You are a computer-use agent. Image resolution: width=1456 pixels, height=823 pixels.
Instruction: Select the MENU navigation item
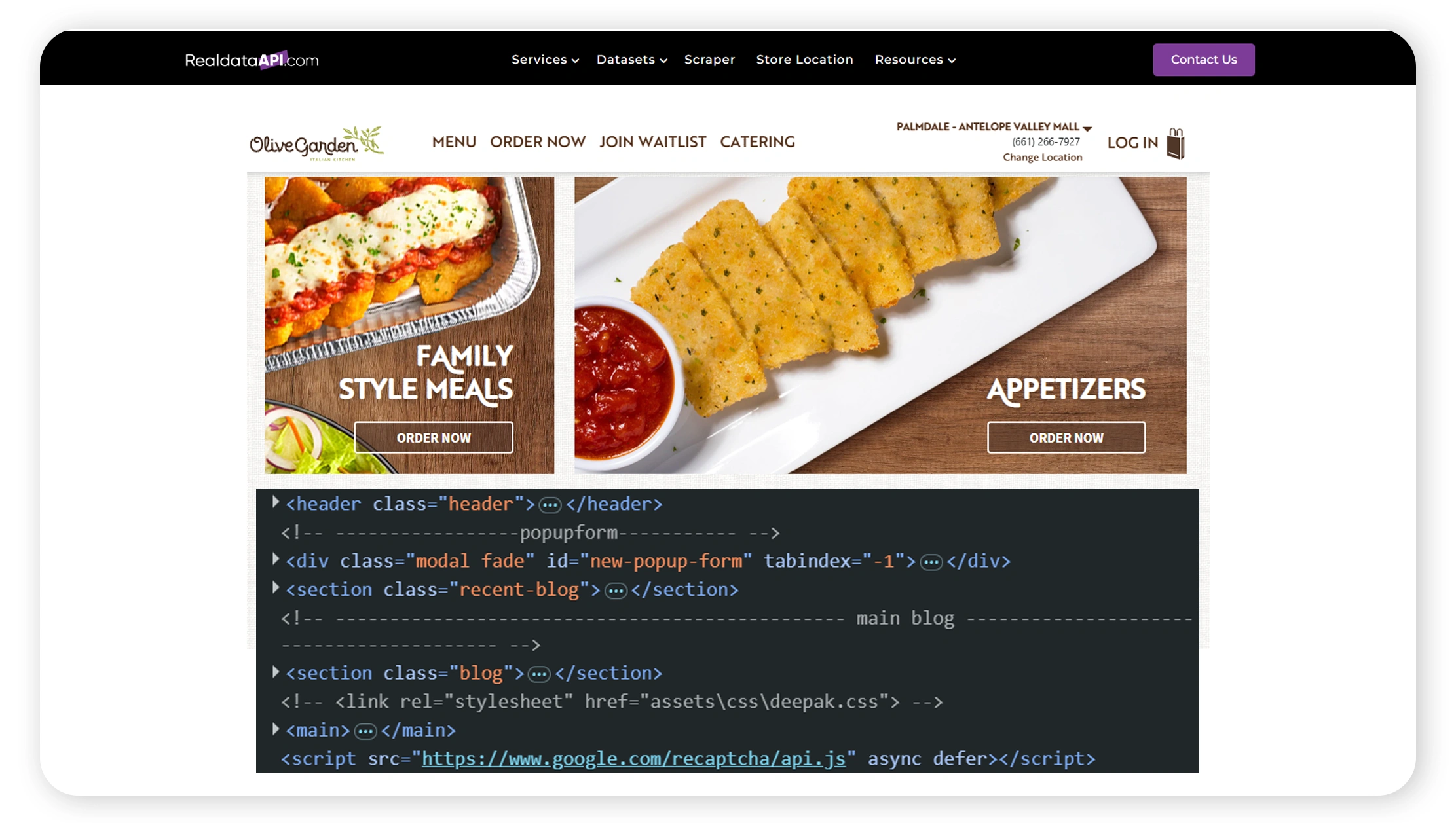tap(454, 142)
